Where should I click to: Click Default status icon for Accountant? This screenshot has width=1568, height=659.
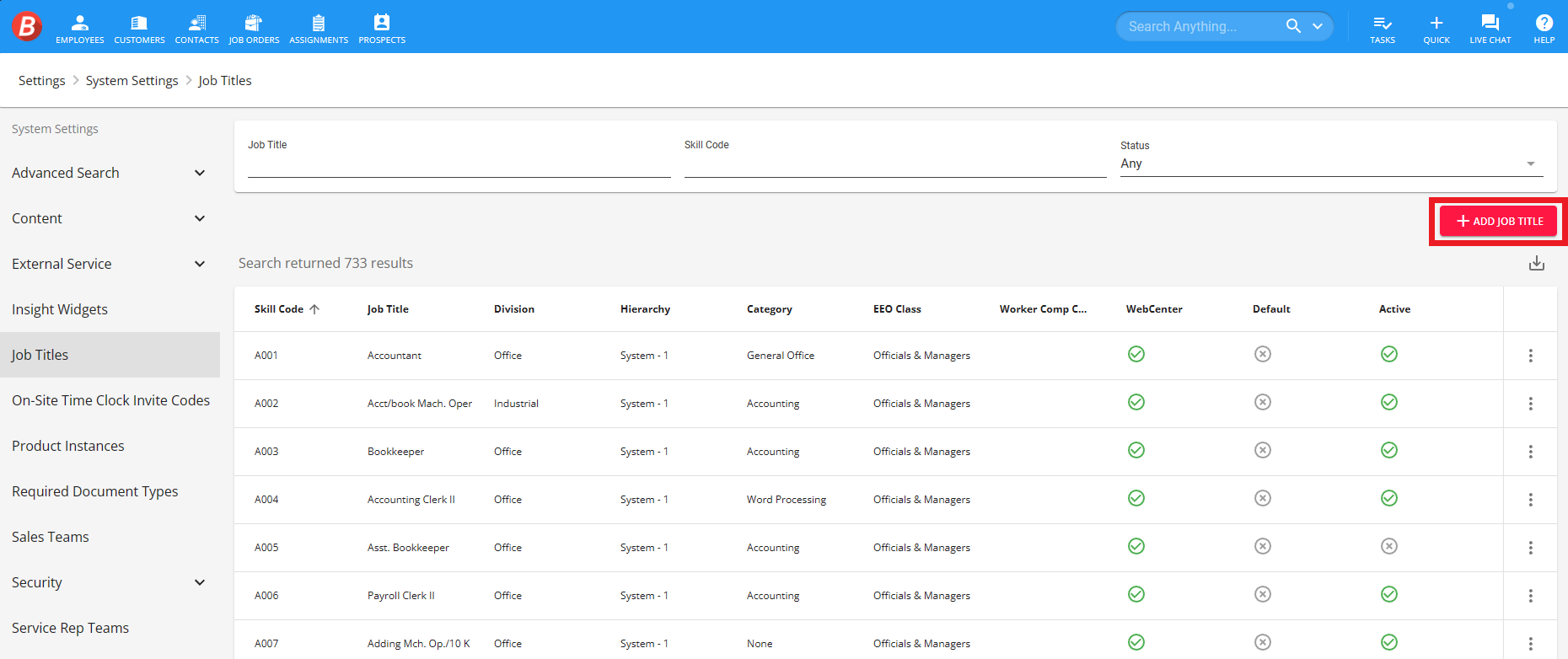[1263, 354]
